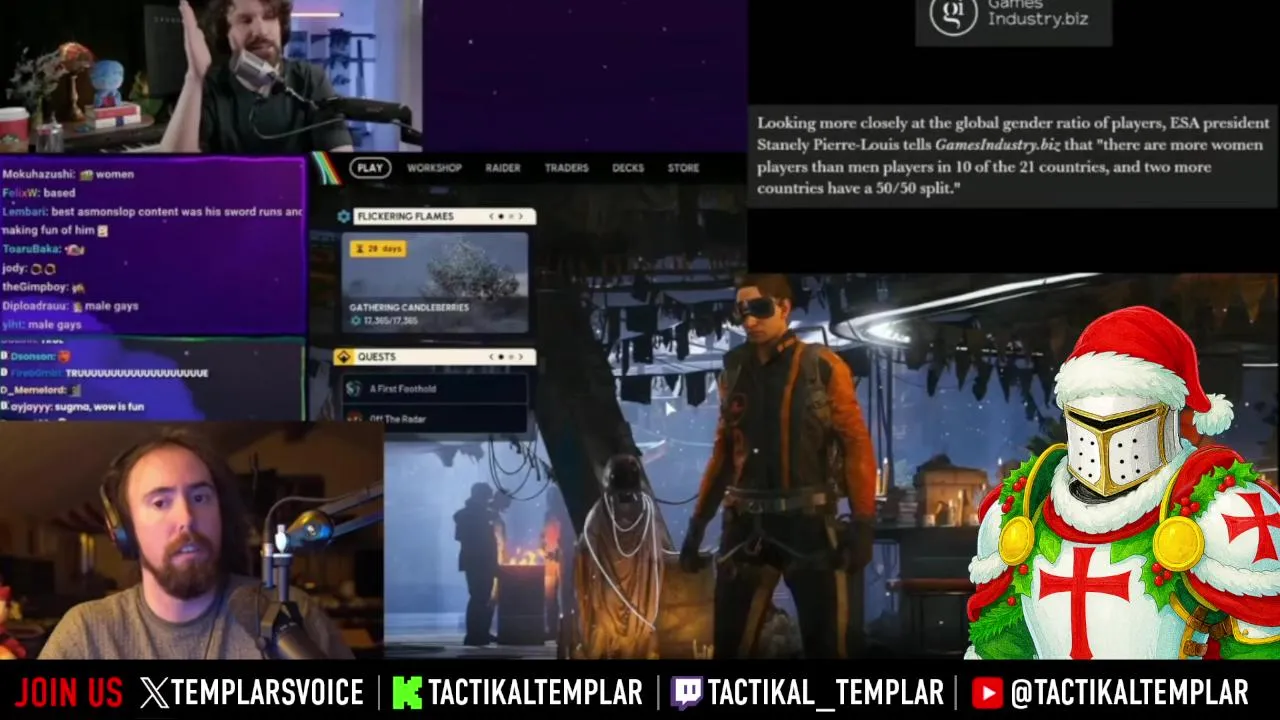Image resolution: width=1280 pixels, height=720 pixels.
Task: Open the PLAY tab in game menu
Action: (x=370, y=168)
